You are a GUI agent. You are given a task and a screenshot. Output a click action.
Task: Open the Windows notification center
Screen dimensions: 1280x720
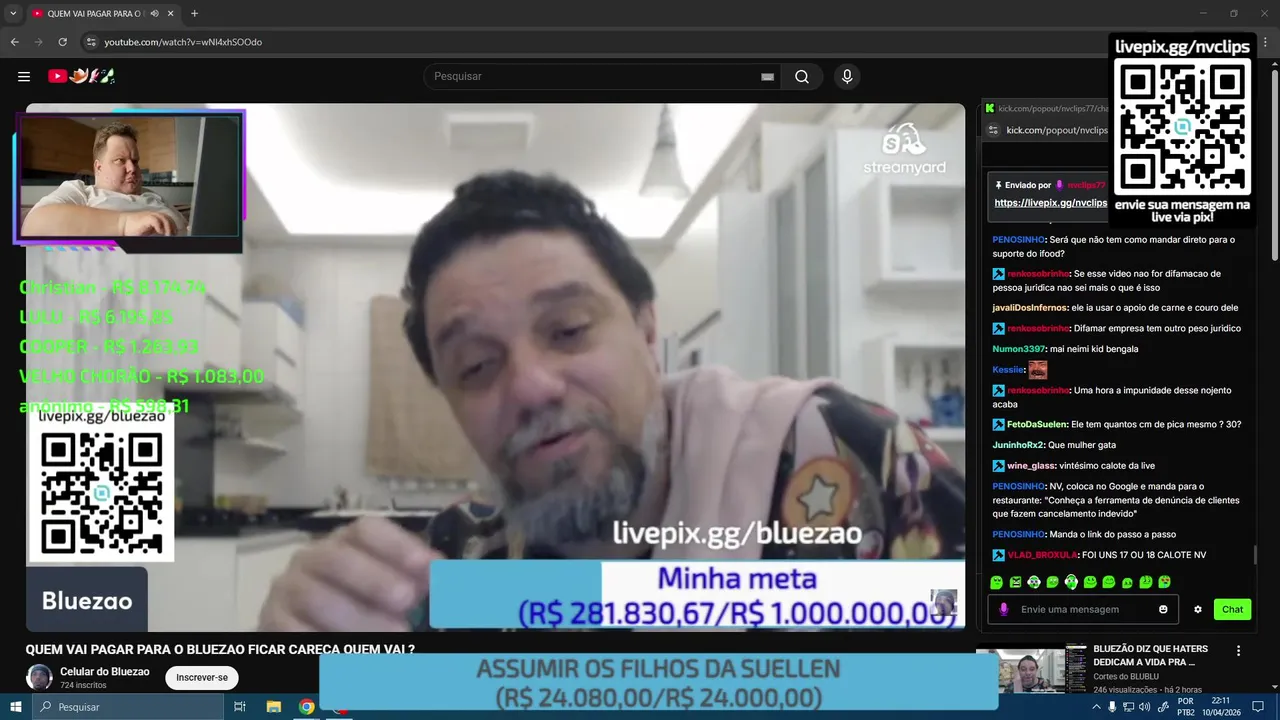click(x=1258, y=707)
